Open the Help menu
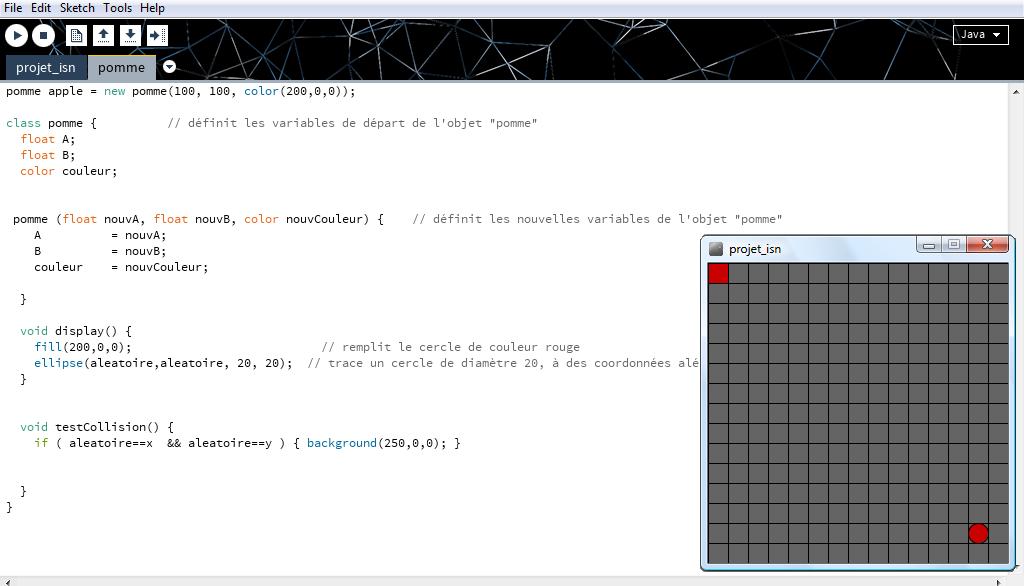1026x586 pixels. (x=152, y=8)
